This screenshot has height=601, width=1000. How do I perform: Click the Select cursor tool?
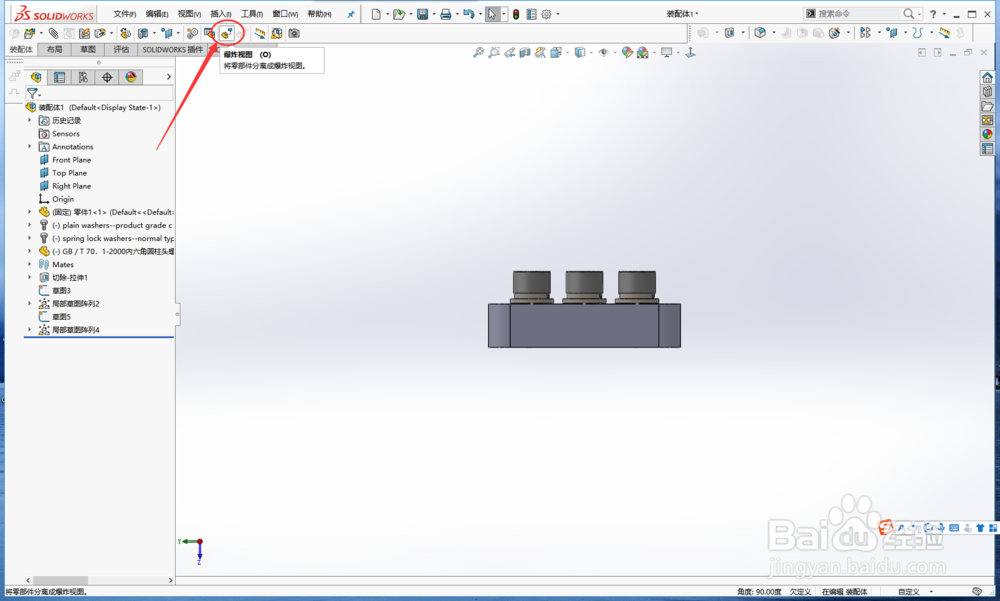pos(492,14)
